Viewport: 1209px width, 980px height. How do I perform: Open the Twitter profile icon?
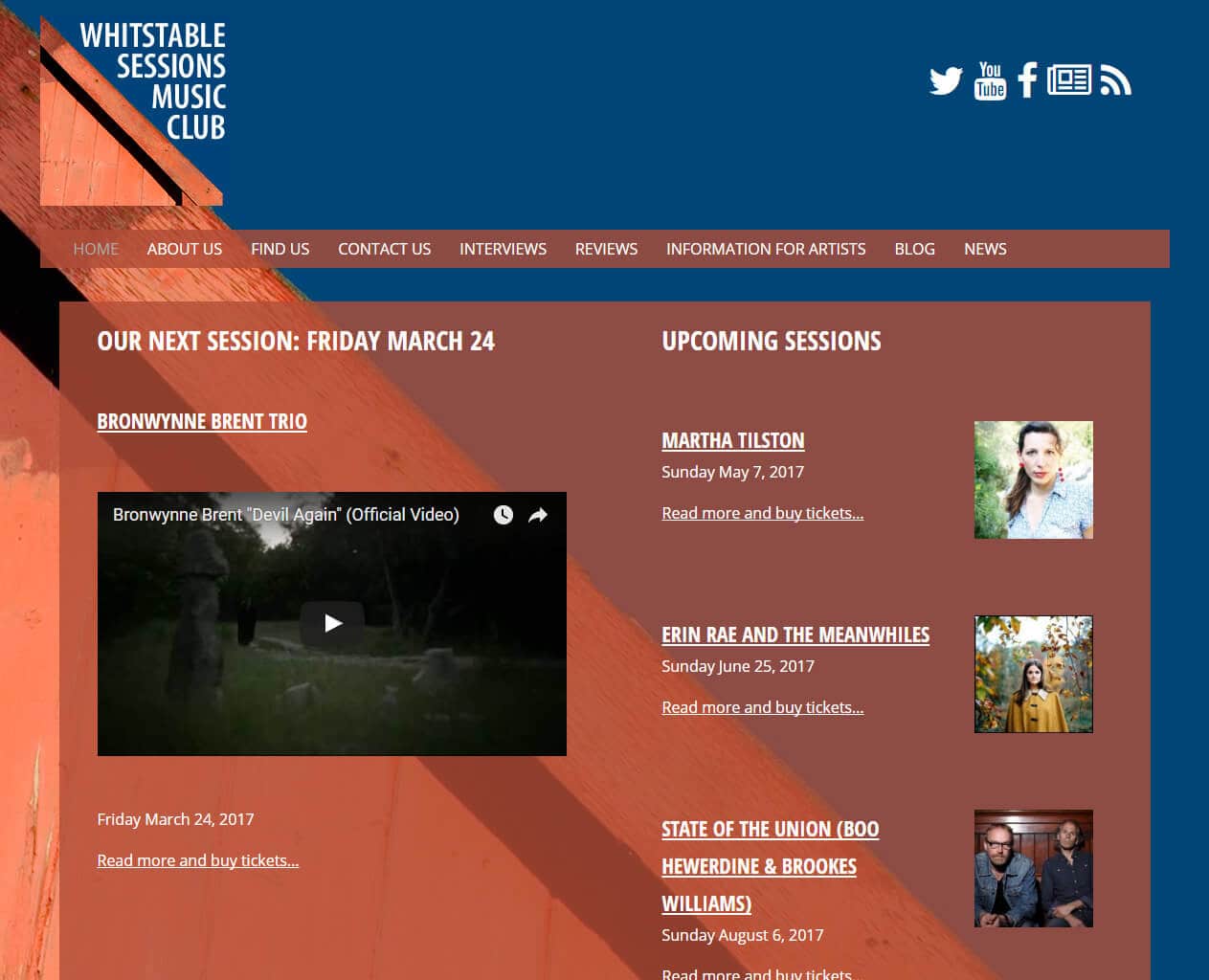[945, 81]
